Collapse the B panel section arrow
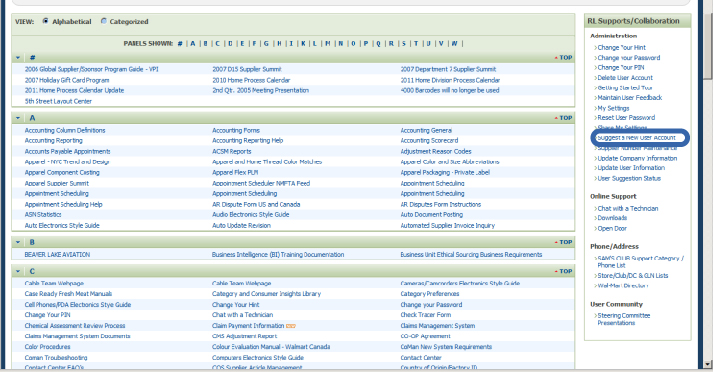The image size is (713, 372). [18, 242]
